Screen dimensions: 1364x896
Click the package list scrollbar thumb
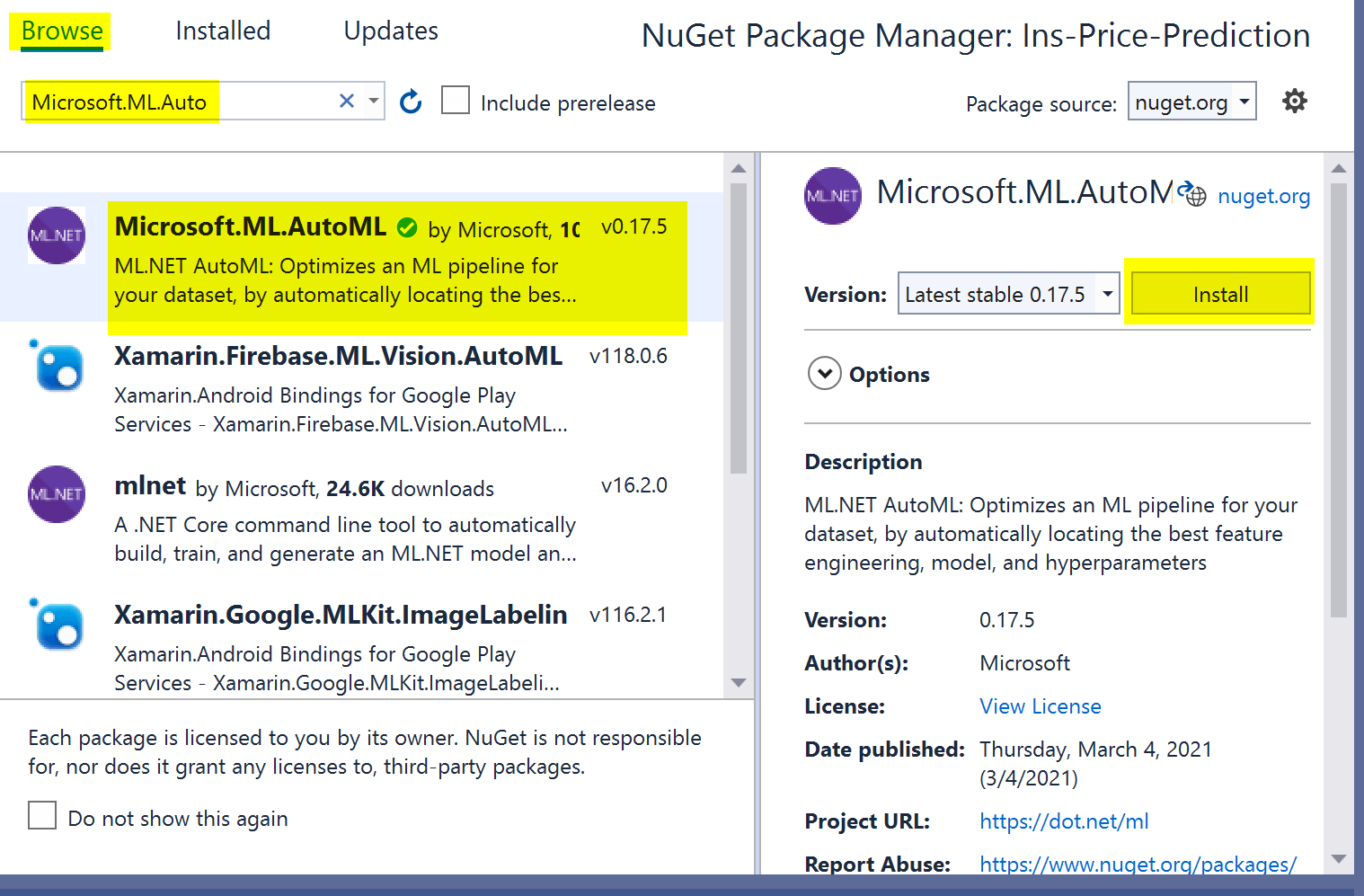tap(739, 328)
